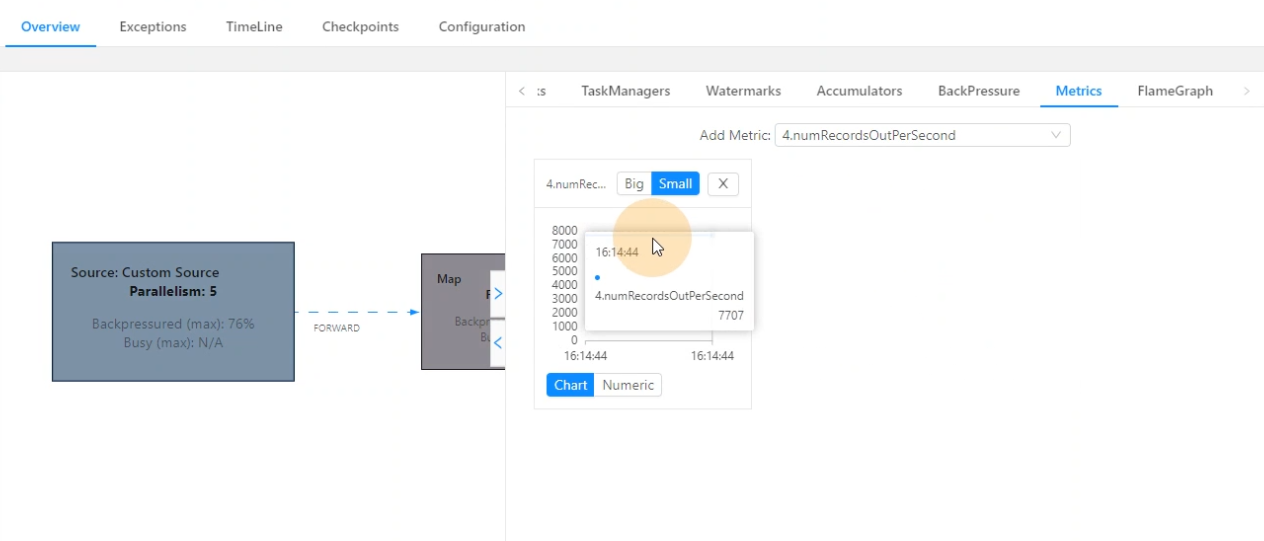Click the right-pointing panel expand arrow

tap(498, 294)
